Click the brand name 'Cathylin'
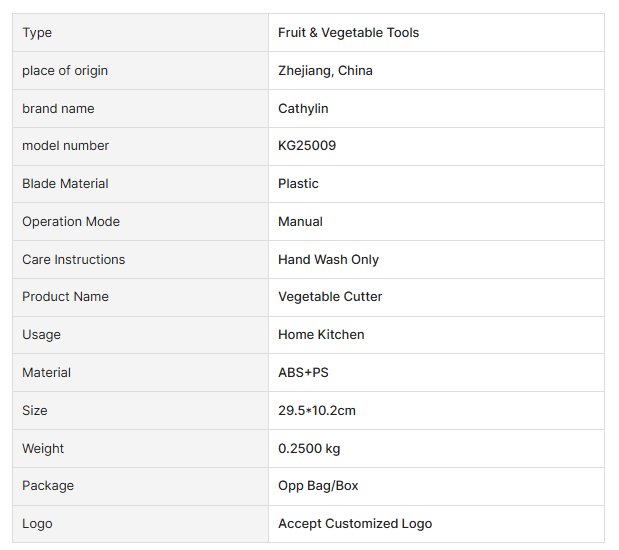 [303, 108]
